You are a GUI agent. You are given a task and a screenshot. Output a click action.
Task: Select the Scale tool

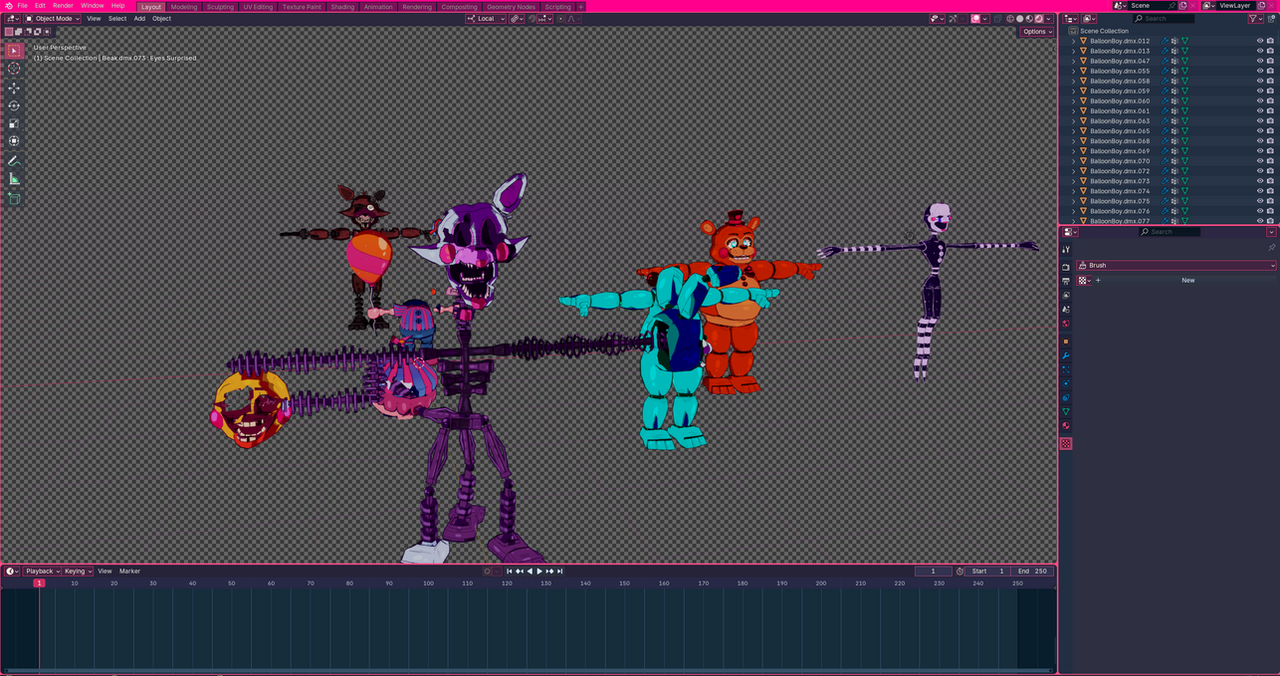[14, 124]
